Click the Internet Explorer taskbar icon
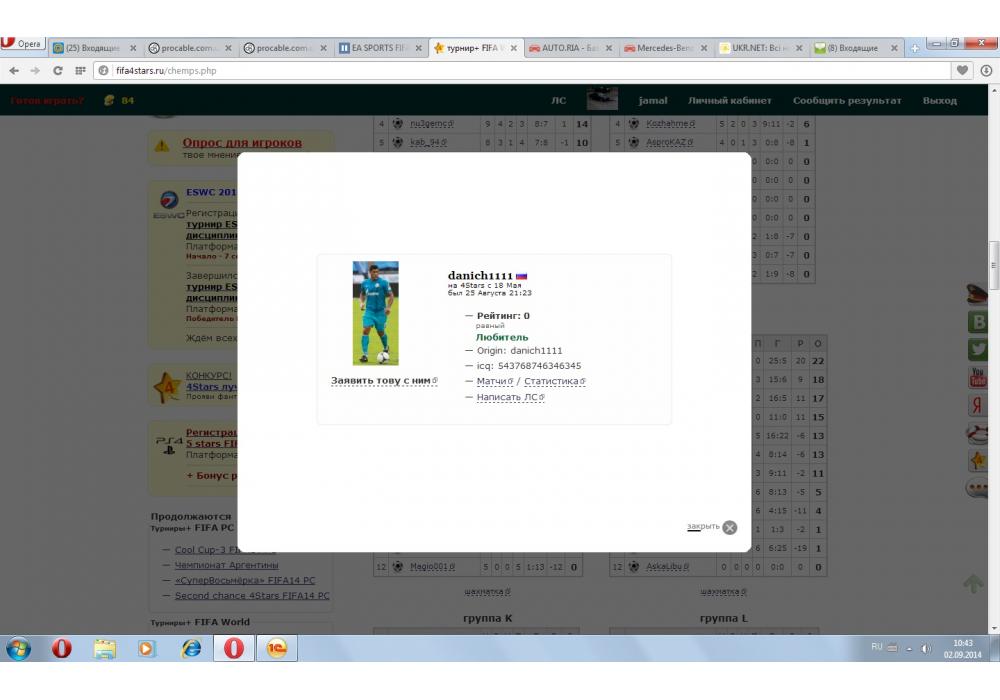The image size is (1000, 700). tap(191, 648)
